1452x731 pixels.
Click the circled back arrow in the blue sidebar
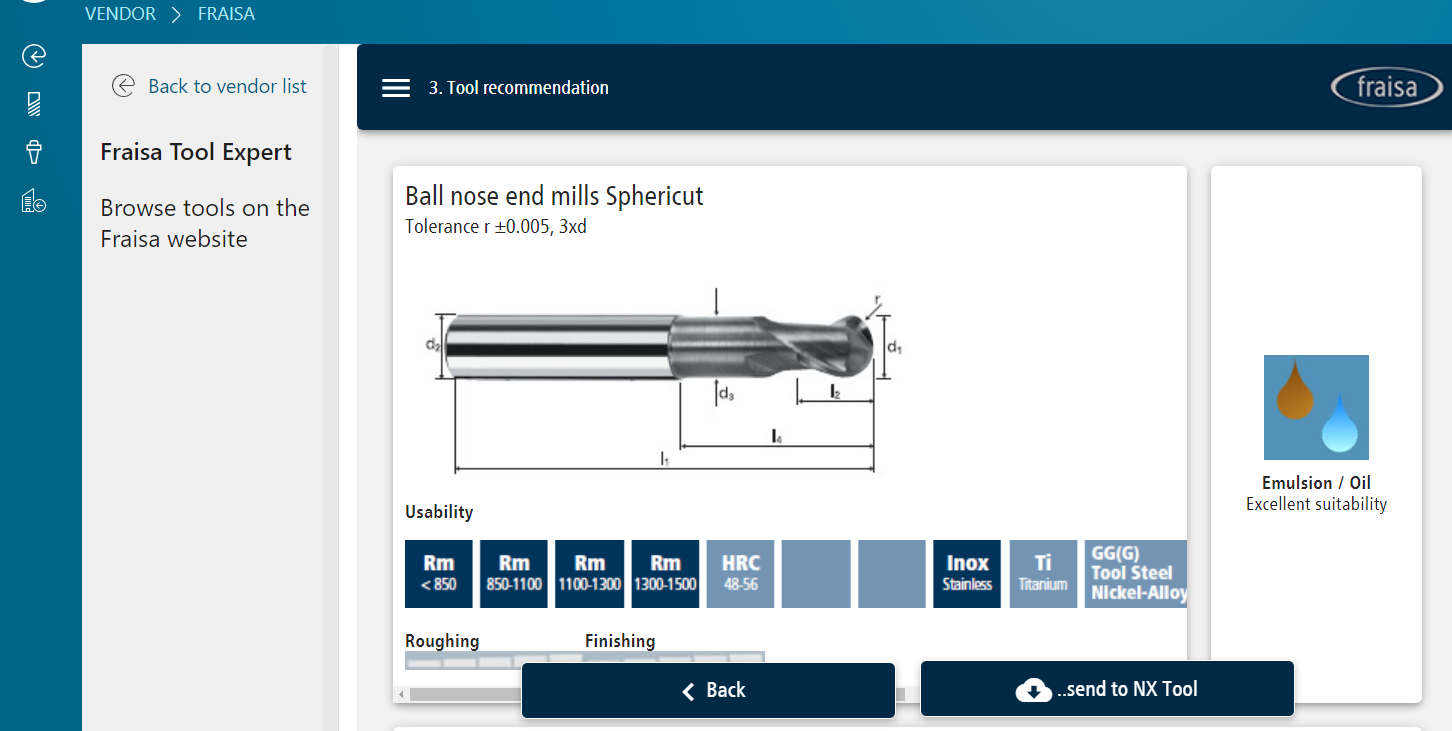click(34, 56)
